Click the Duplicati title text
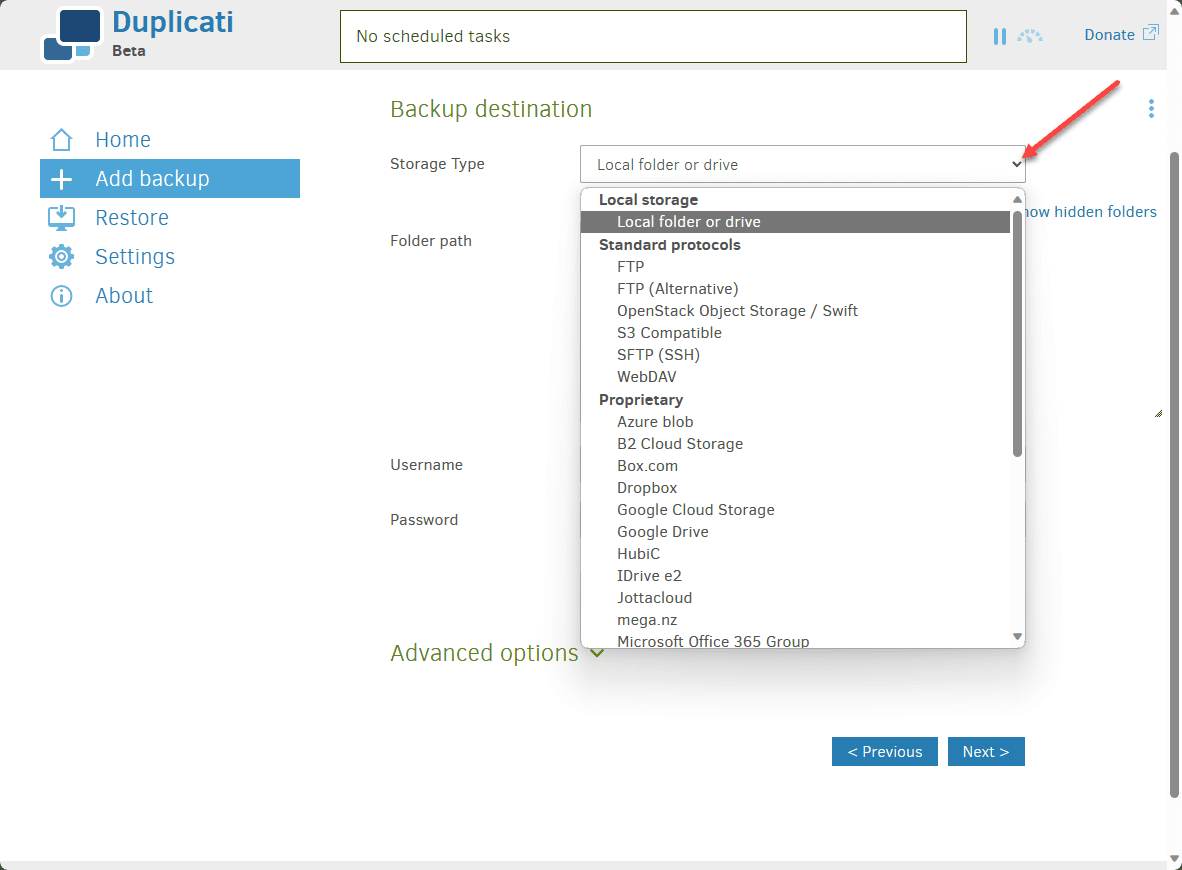 coord(173,23)
